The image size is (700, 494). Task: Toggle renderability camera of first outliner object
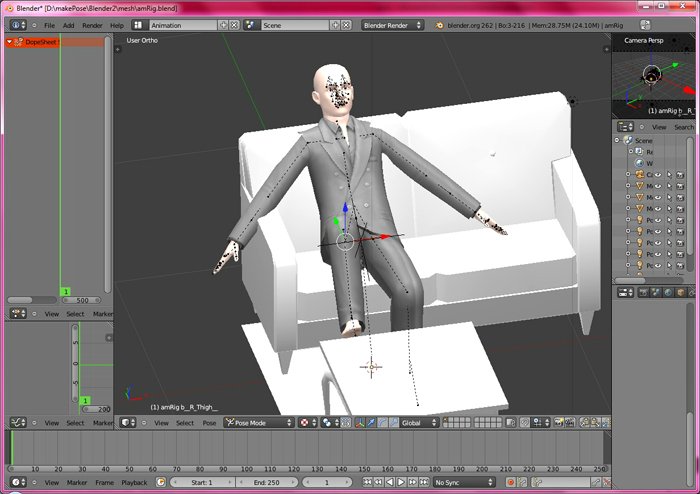[681, 174]
